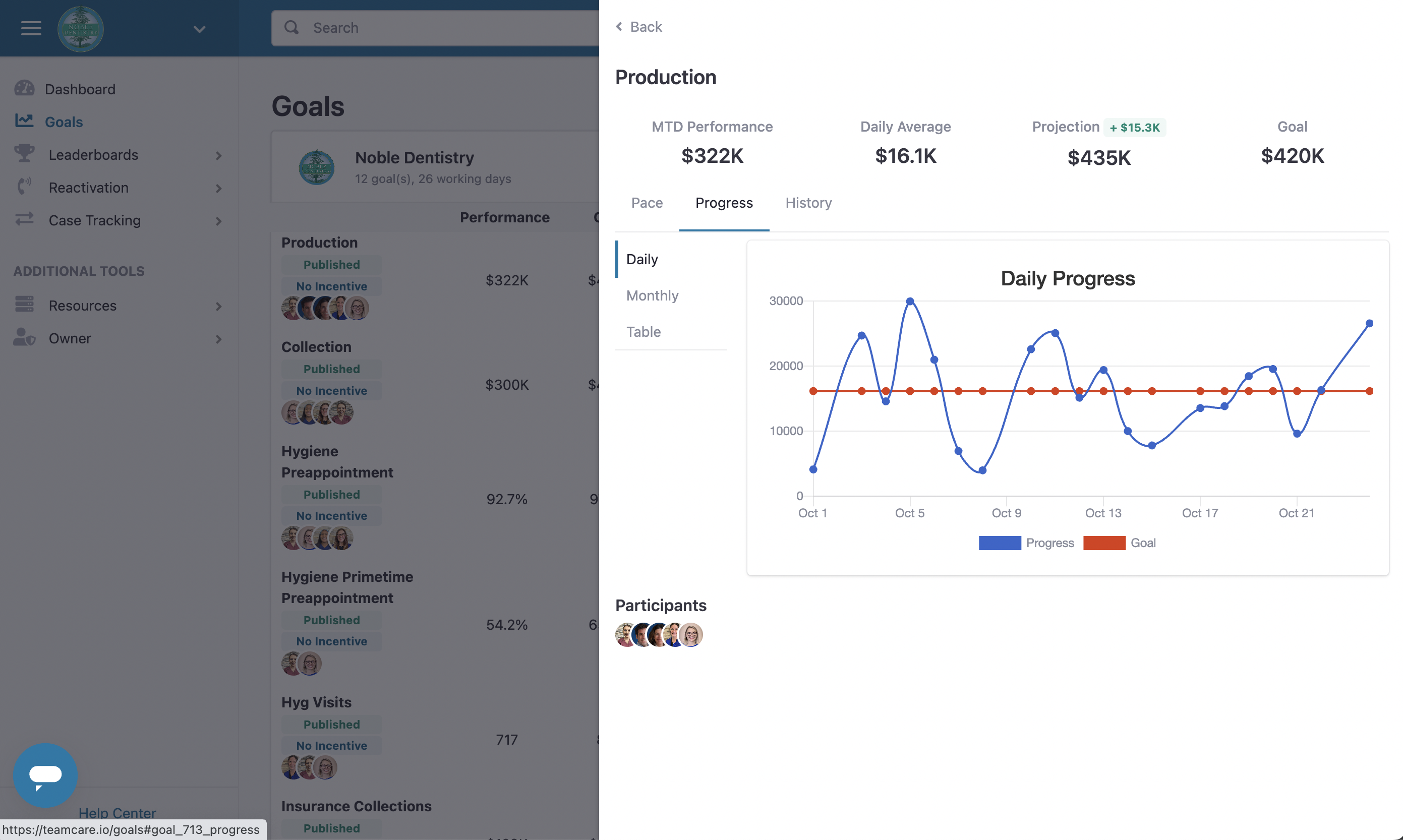Open Insurance Collections goal title

[357, 806]
